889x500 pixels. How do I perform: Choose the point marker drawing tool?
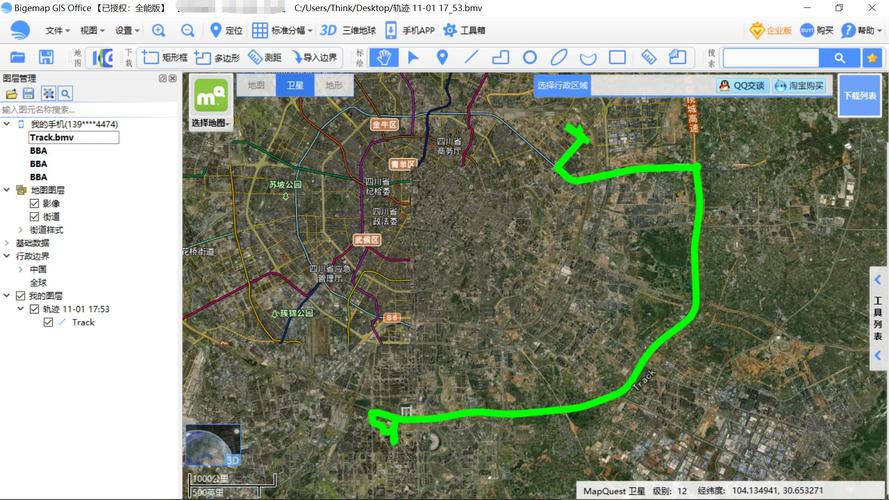[x=442, y=58]
